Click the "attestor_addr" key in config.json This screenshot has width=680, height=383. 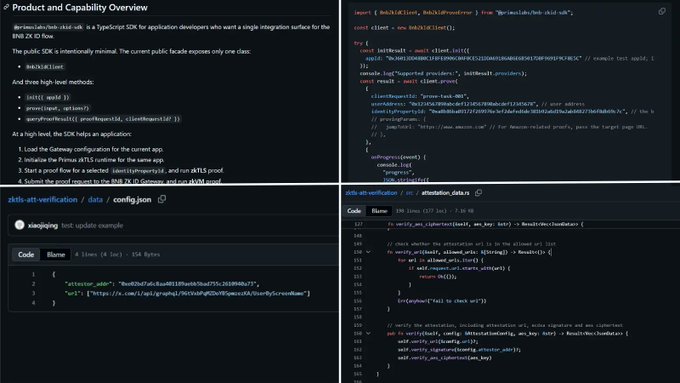[x=88, y=284]
